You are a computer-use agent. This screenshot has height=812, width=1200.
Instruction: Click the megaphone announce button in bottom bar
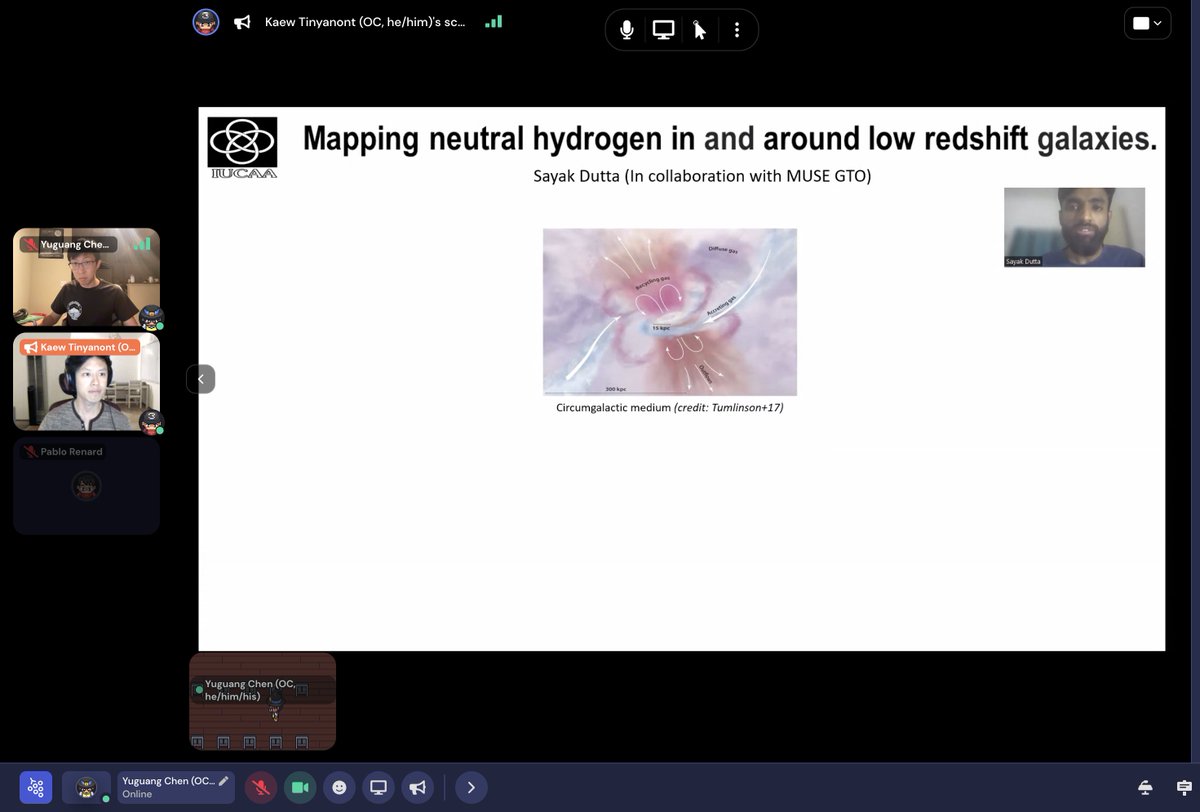pyautogui.click(x=417, y=787)
